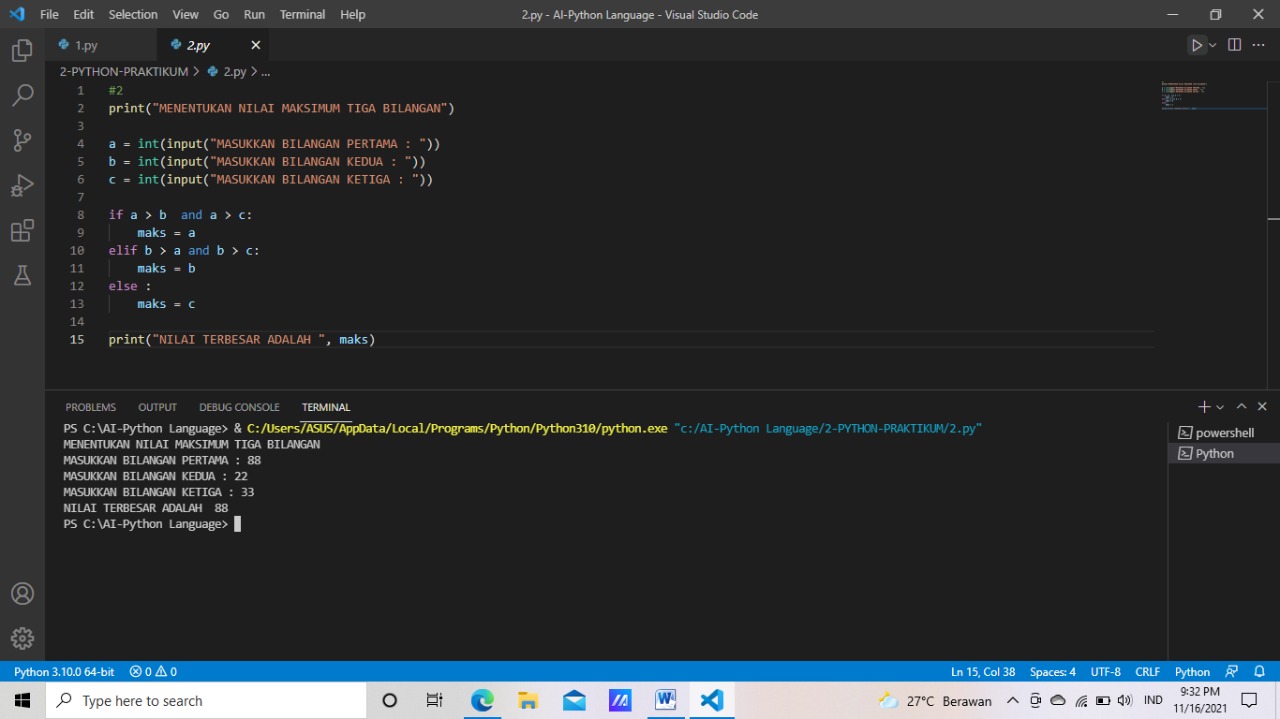This screenshot has width=1280, height=719.
Task: Select the powershell terminal in the list
Action: click(x=1224, y=432)
